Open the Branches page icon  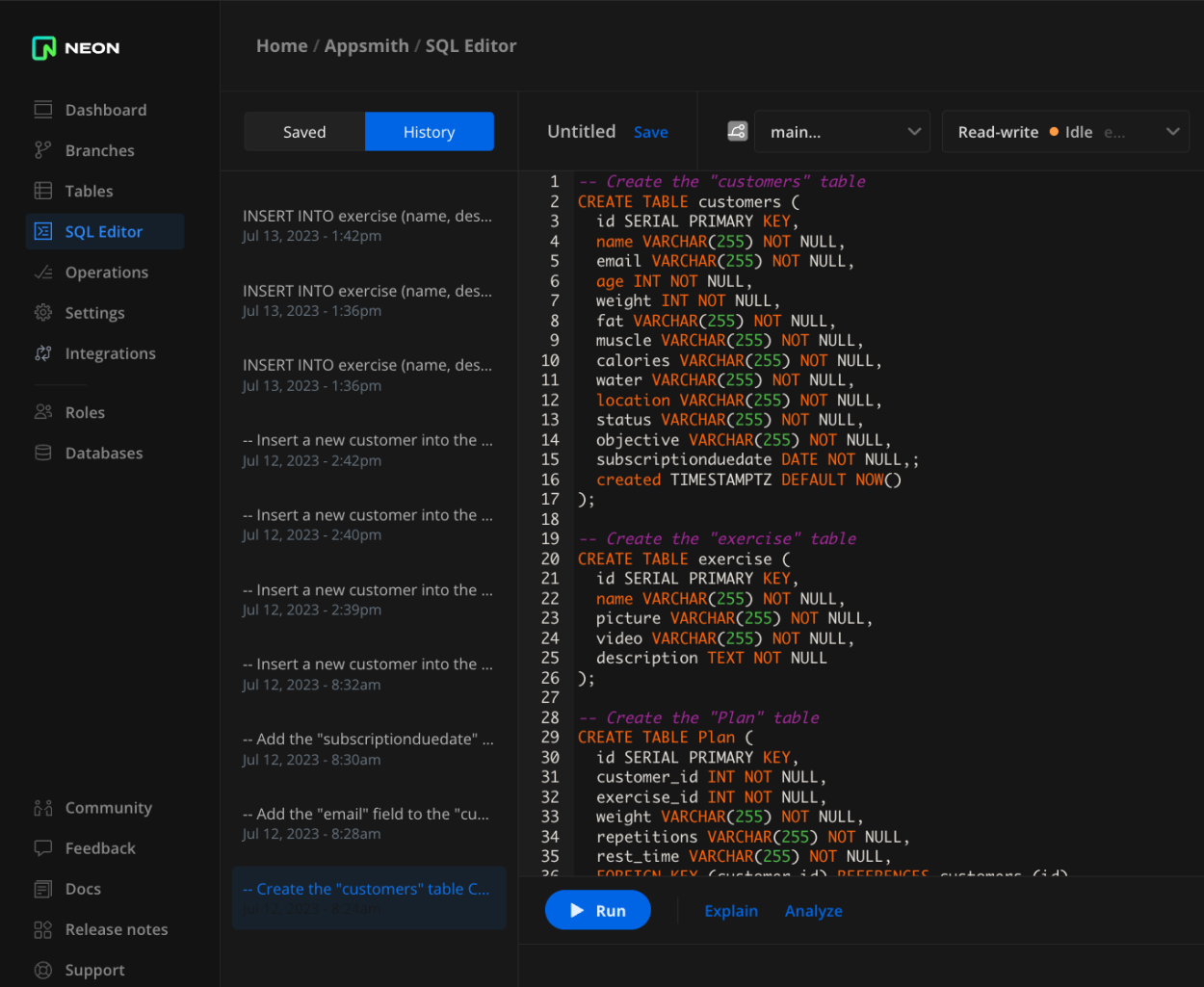42,150
